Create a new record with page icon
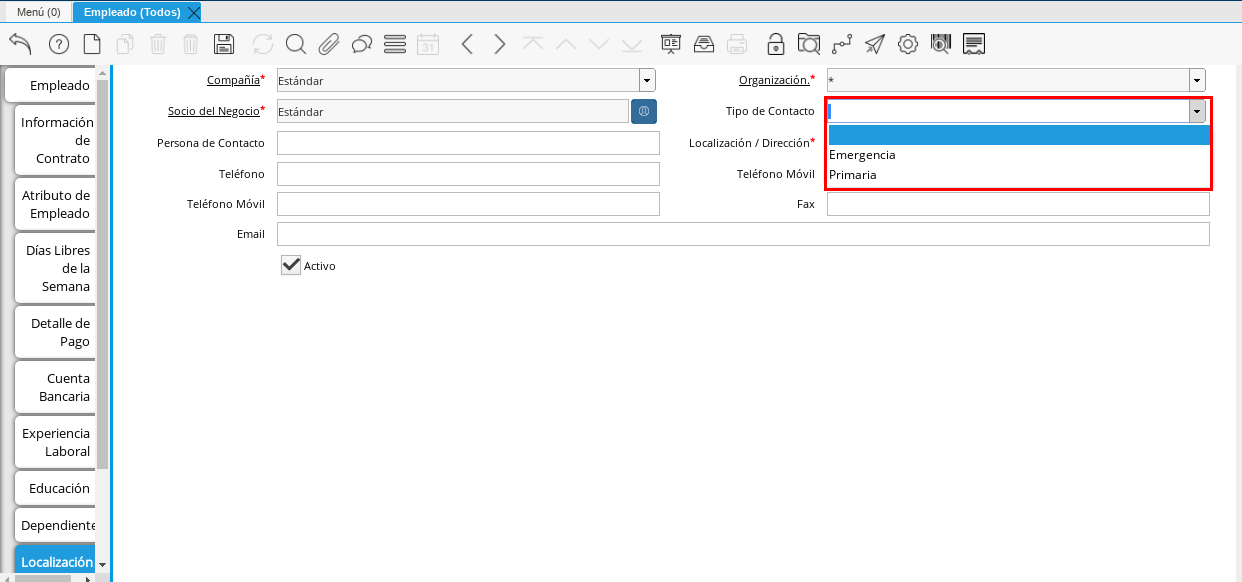The height and width of the screenshot is (582, 1242). click(92, 44)
